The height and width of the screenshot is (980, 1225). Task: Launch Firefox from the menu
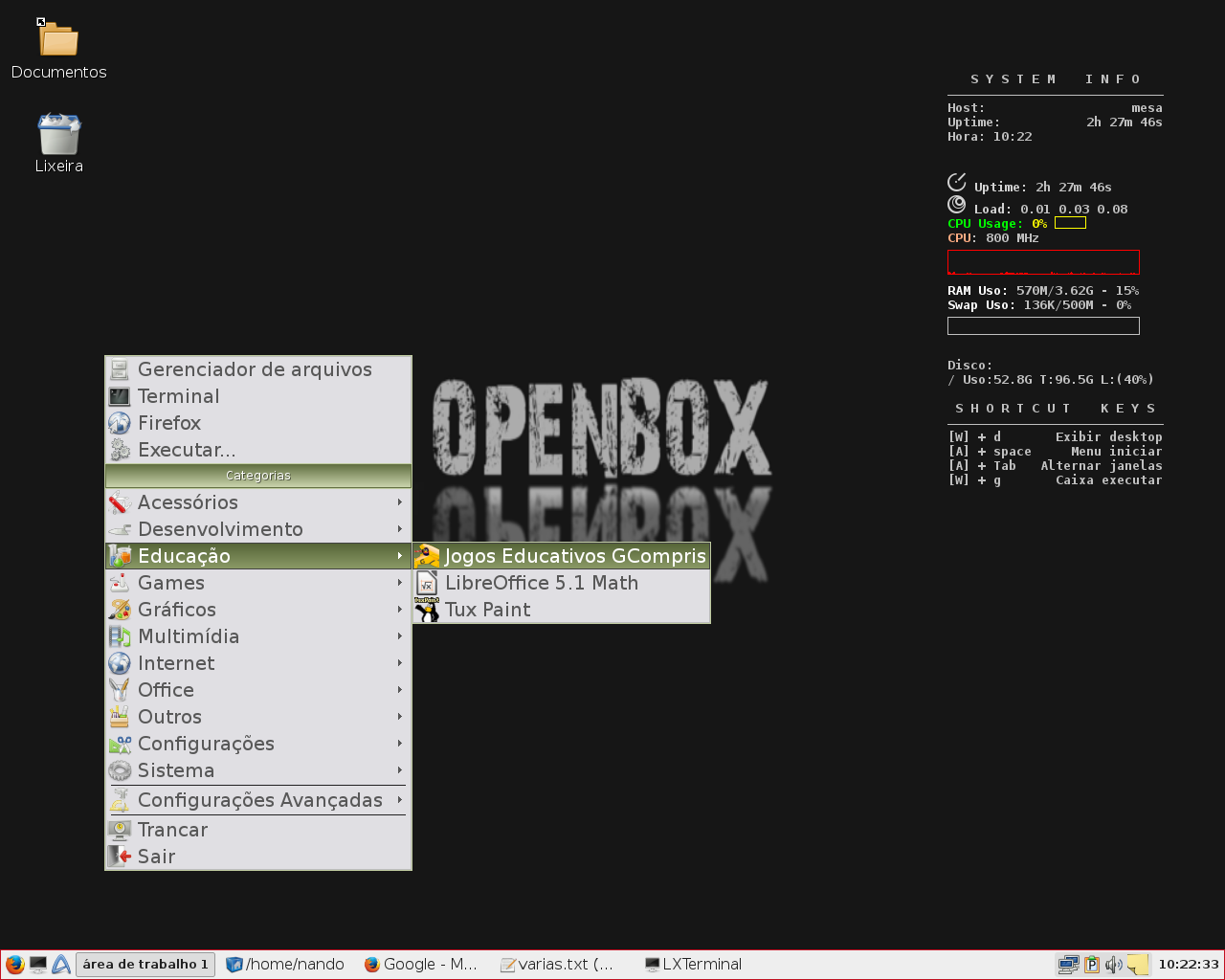(x=169, y=422)
